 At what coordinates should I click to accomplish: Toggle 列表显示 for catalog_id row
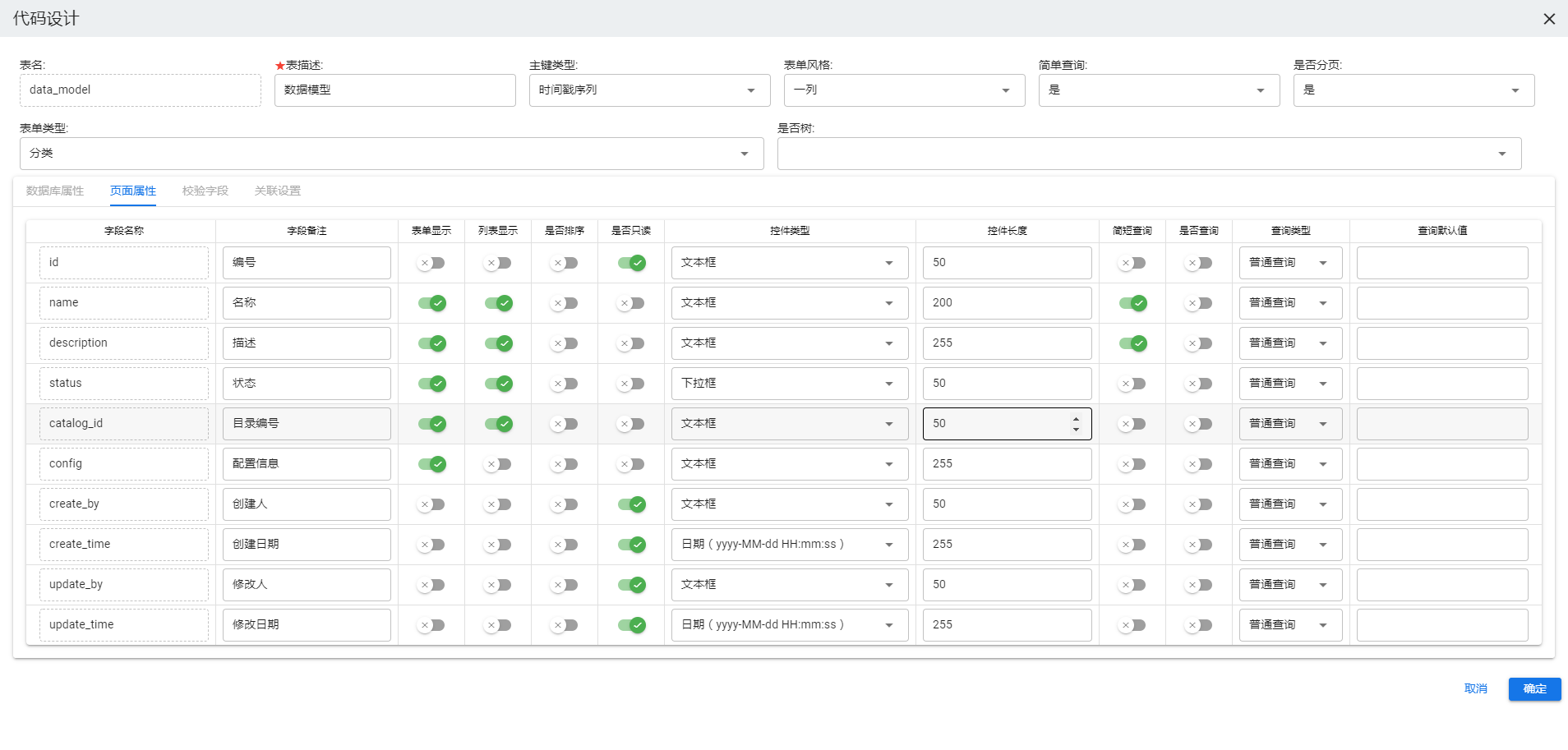(498, 424)
